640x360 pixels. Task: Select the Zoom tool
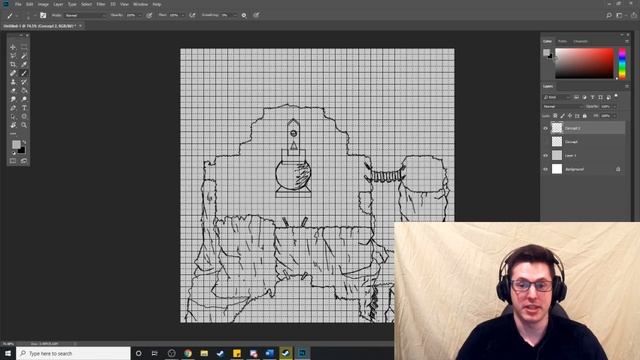pyautogui.click(x=24, y=125)
